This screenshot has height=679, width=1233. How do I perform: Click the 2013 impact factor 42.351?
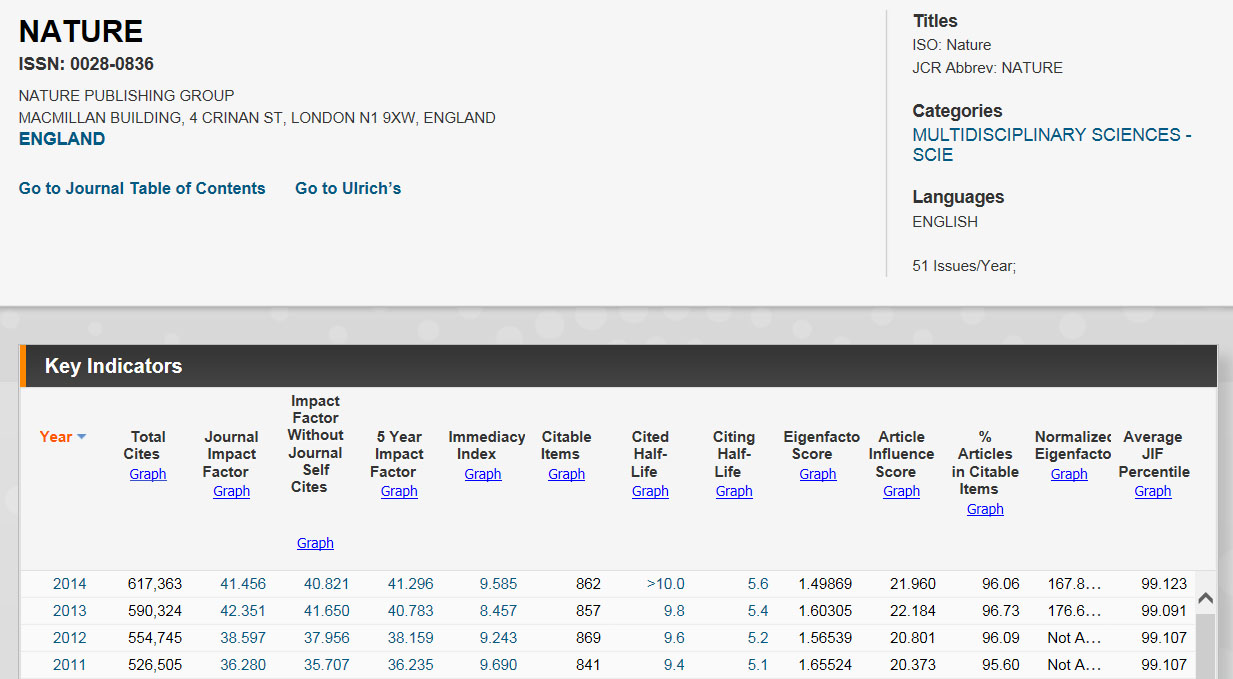pyautogui.click(x=243, y=611)
